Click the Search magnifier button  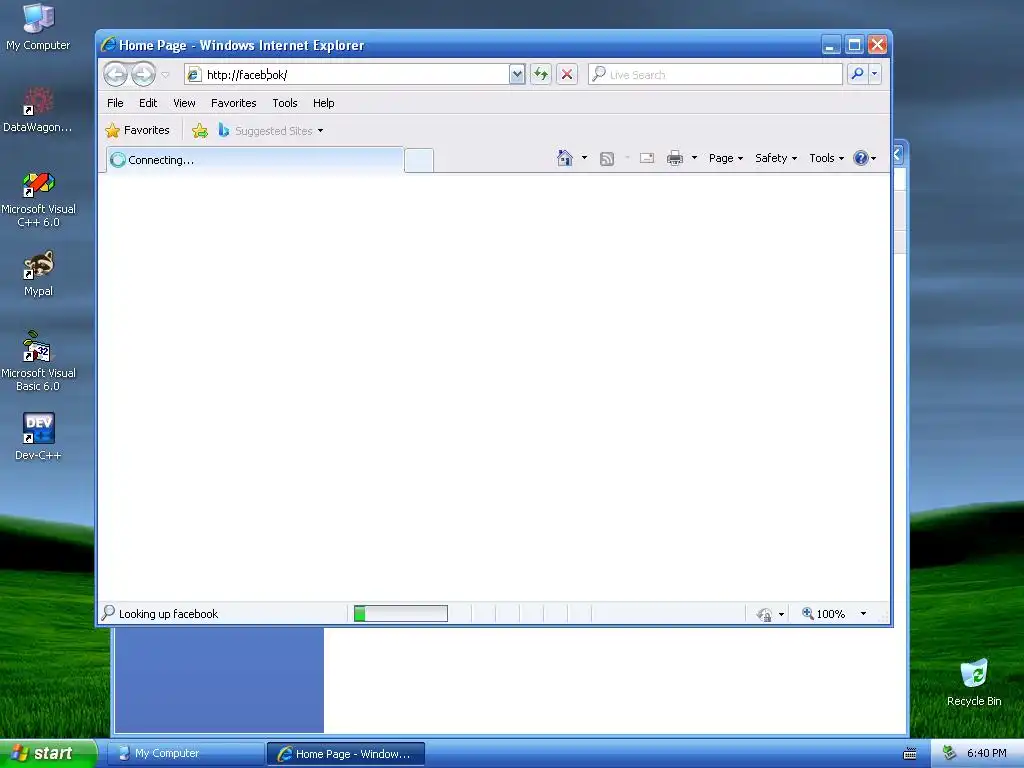[857, 74]
